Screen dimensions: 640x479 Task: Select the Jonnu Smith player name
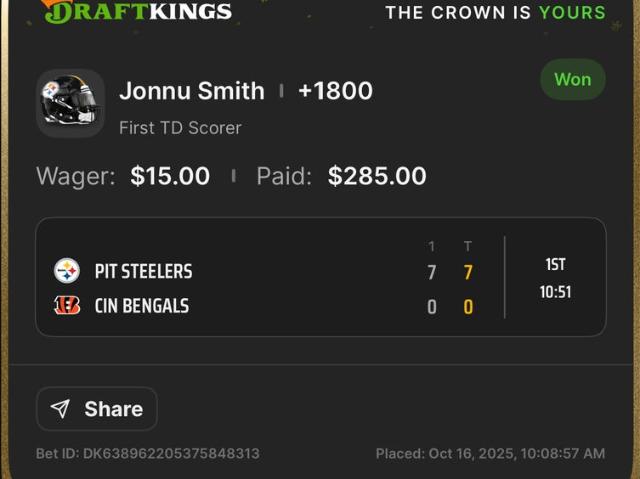pos(192,91)
